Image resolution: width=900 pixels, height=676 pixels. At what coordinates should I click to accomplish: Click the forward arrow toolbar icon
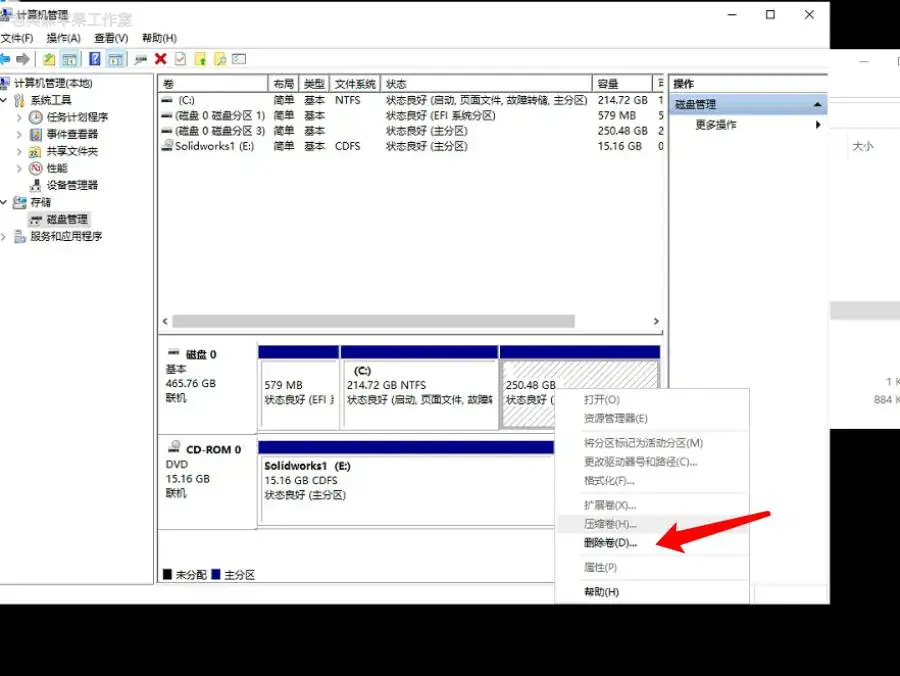[23, 59]
